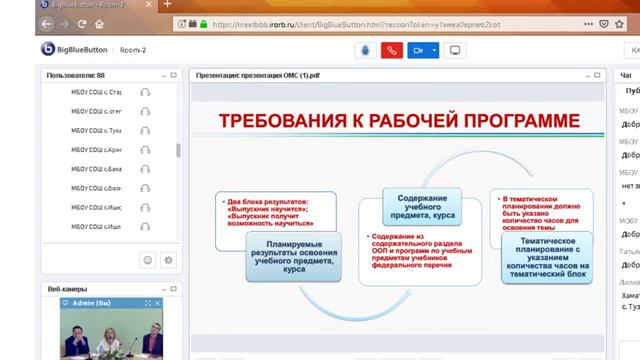Maximize the Users panel
The image size is (640, 360).
(173, 75)
